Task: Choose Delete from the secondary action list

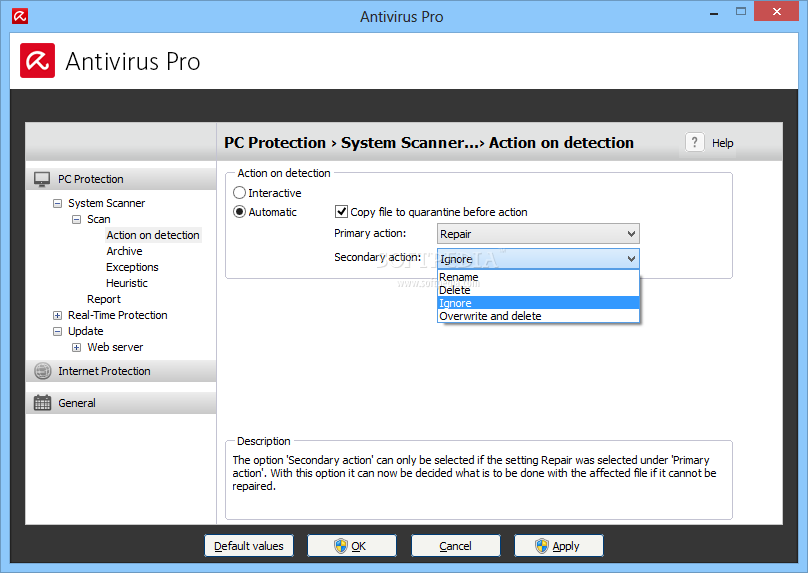Action: coord(538,290)
